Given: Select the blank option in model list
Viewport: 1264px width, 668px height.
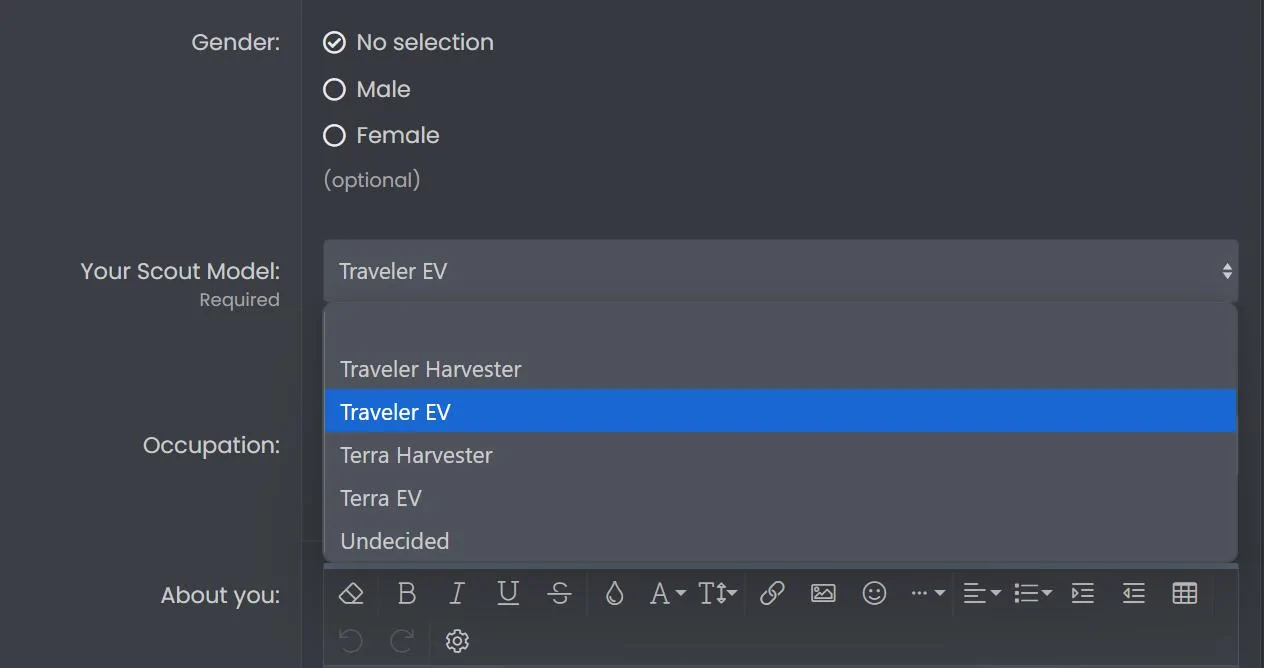Looking at the screenshot, I should pyautogui.click(x=780, y=327).
